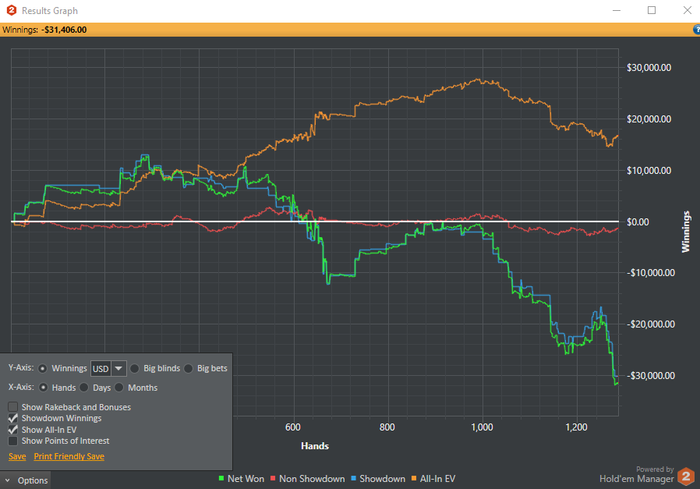This screenshot has height=489, width=700.
Task: Click the Print Friendly Save link
Action: (69, 456)
